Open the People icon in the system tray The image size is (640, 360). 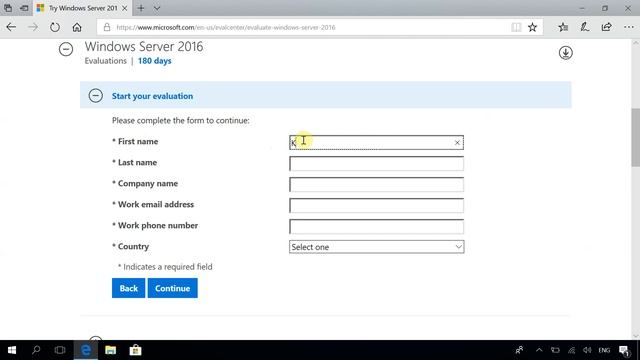[x=520, y=350]
